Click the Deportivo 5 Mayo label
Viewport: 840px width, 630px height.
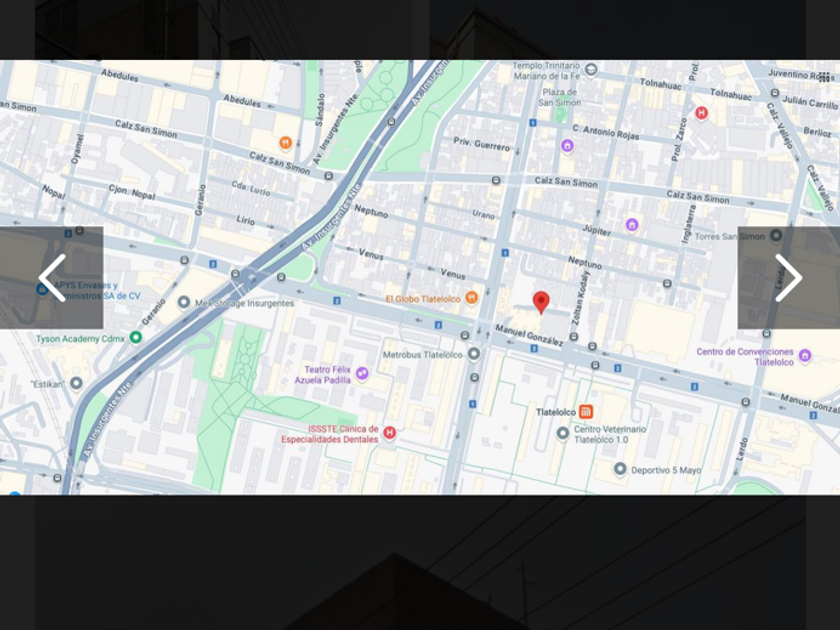point(666,470)
